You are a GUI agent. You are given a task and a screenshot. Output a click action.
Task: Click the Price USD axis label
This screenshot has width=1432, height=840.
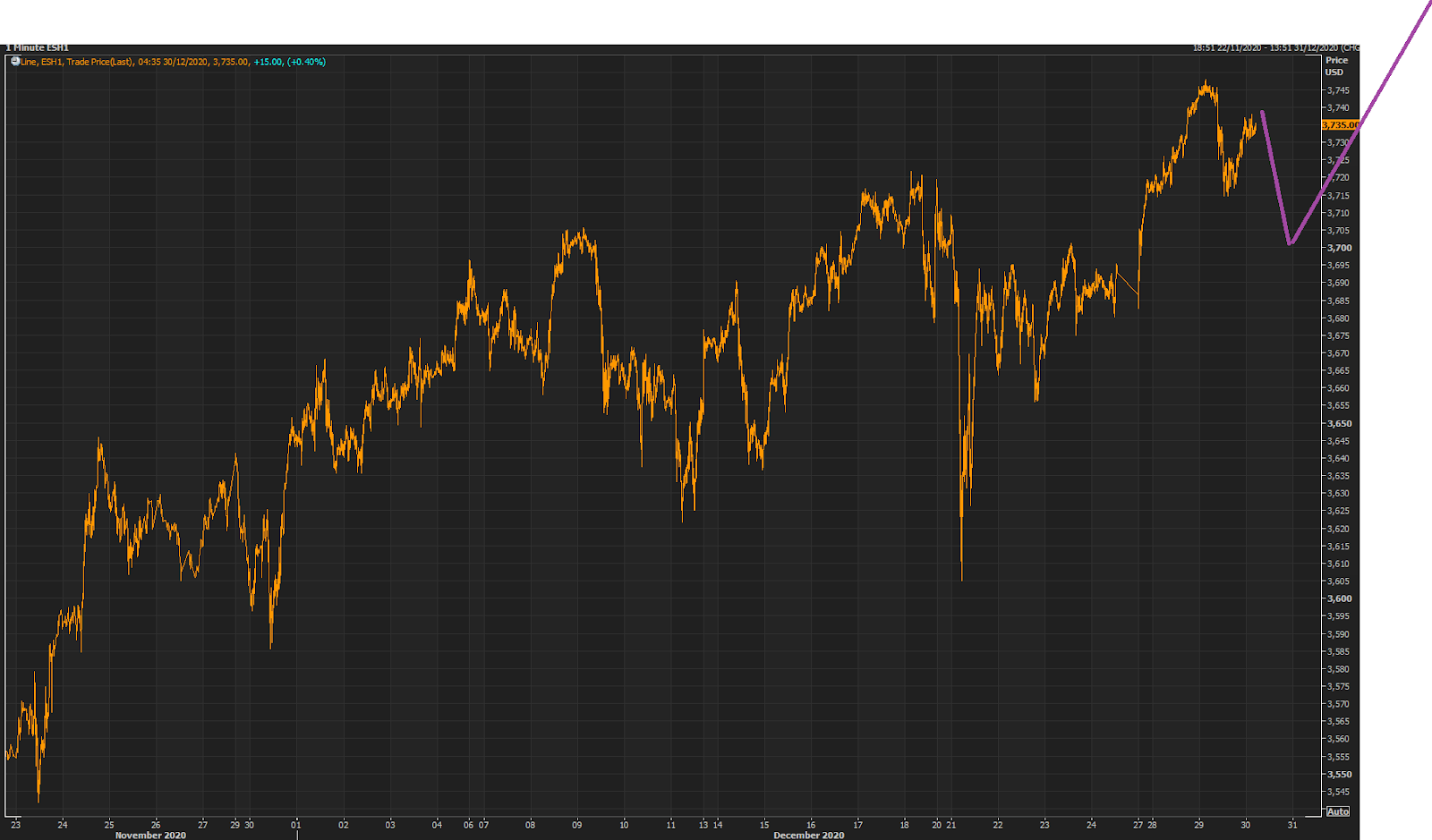pyautogui.click(x=1336, y=66)
